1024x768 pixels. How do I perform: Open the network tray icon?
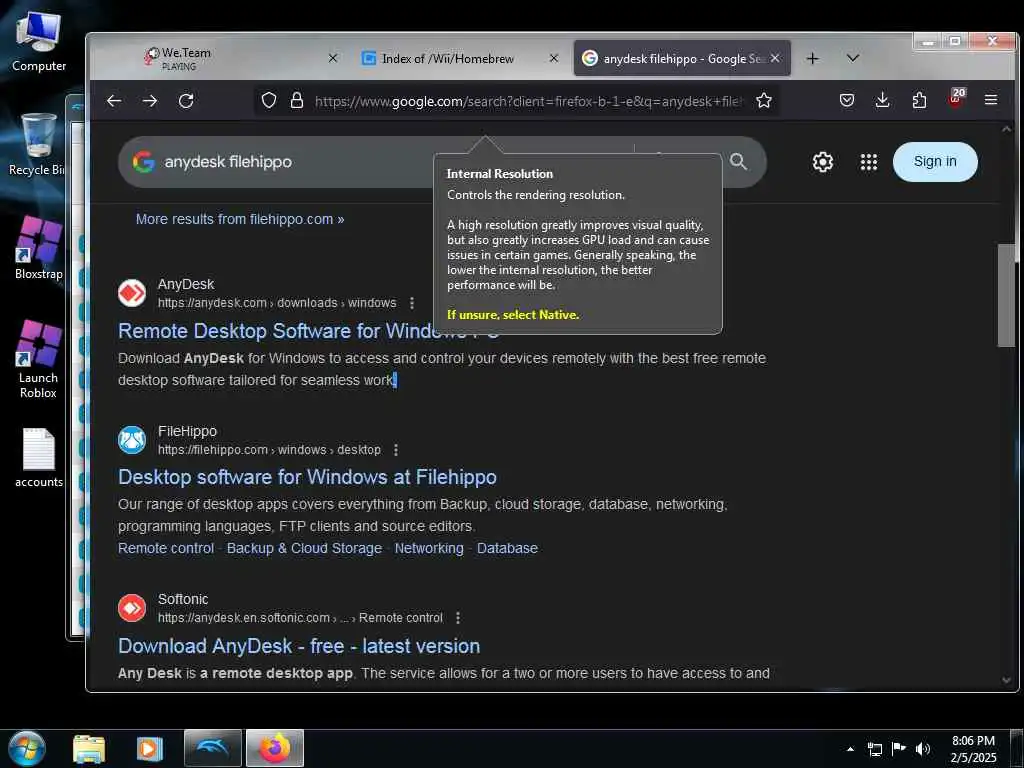pyautogui.click(x=874, y=749)
